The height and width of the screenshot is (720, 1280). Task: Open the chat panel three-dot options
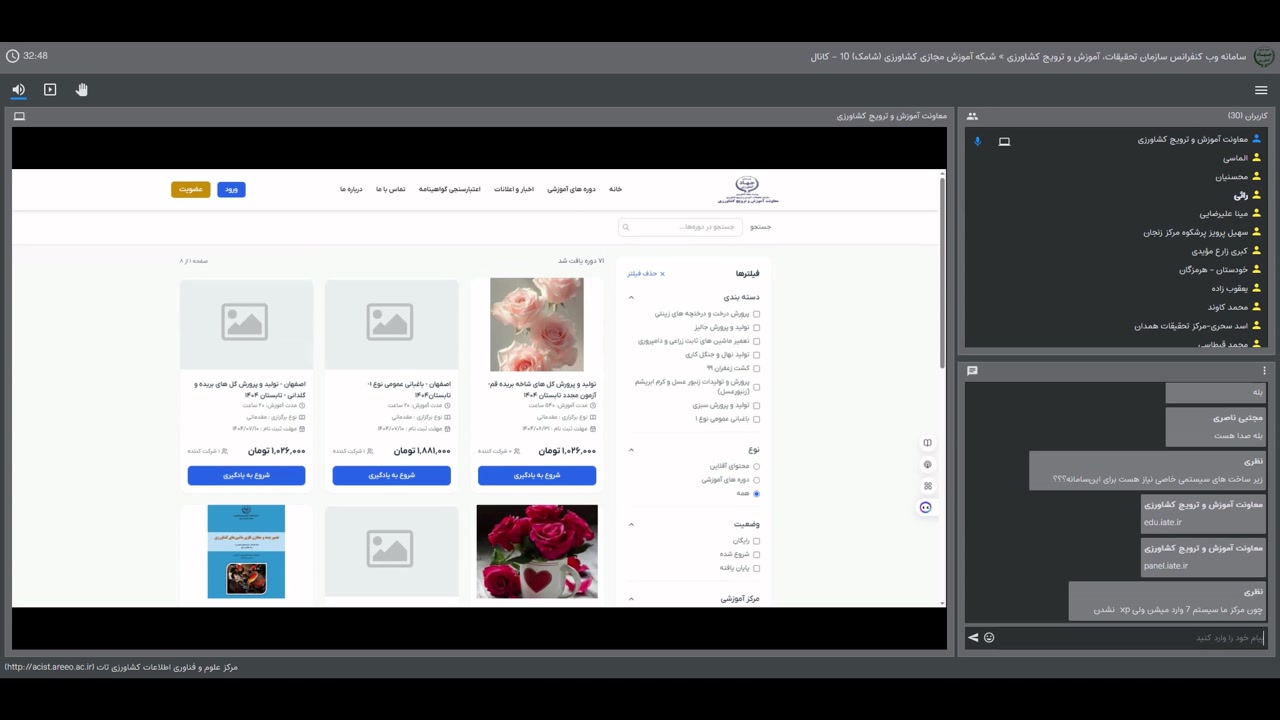(1264, 371)
